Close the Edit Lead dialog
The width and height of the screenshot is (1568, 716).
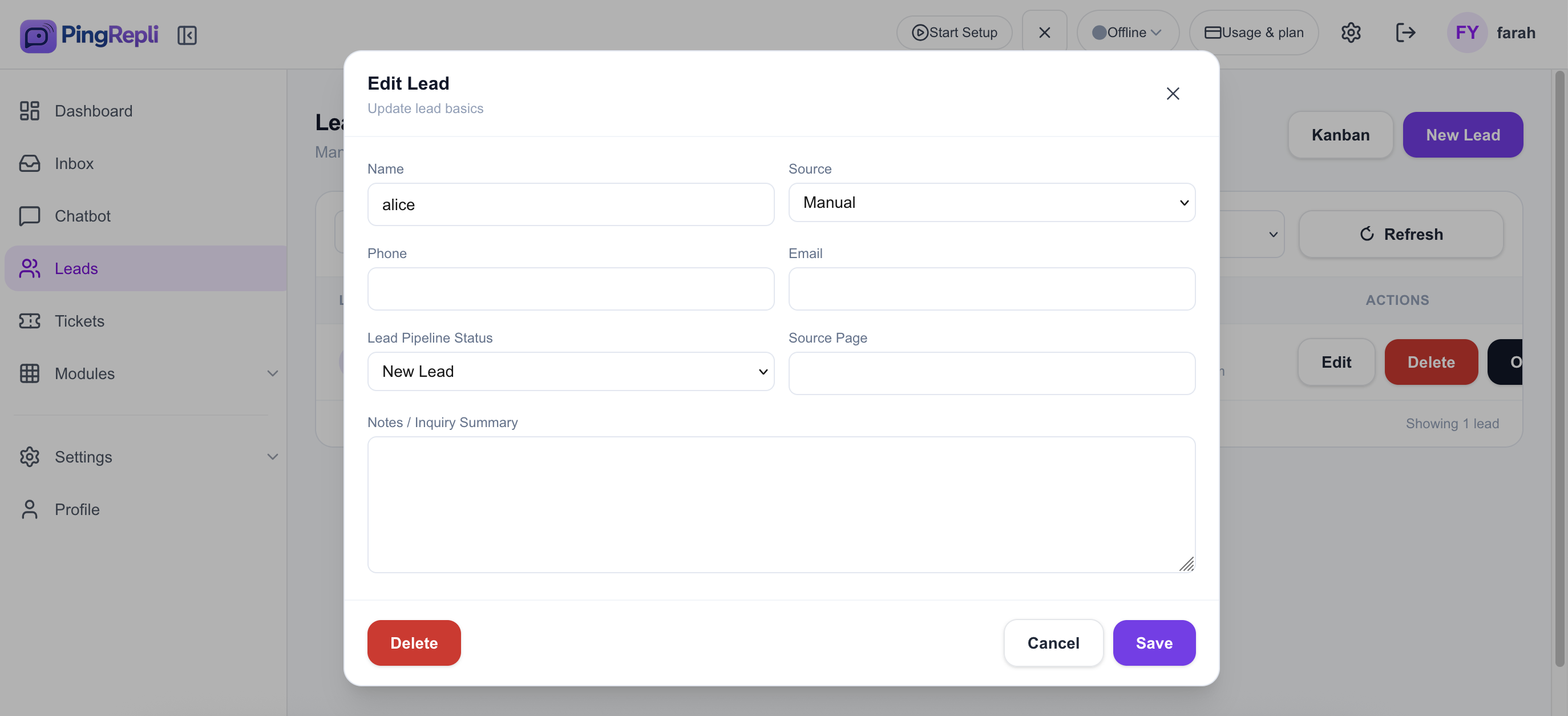[1173, 93]
